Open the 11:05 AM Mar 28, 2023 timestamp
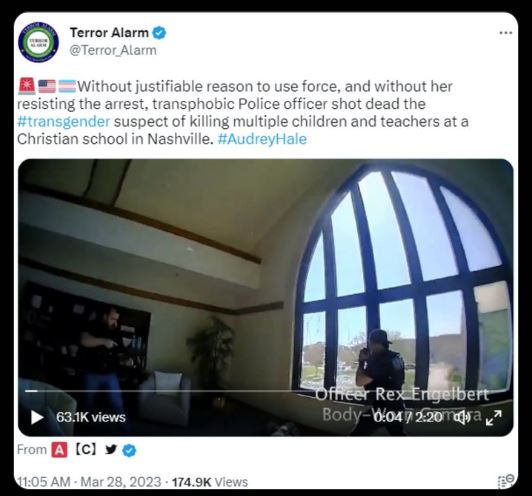 click(x=89, y=482)
